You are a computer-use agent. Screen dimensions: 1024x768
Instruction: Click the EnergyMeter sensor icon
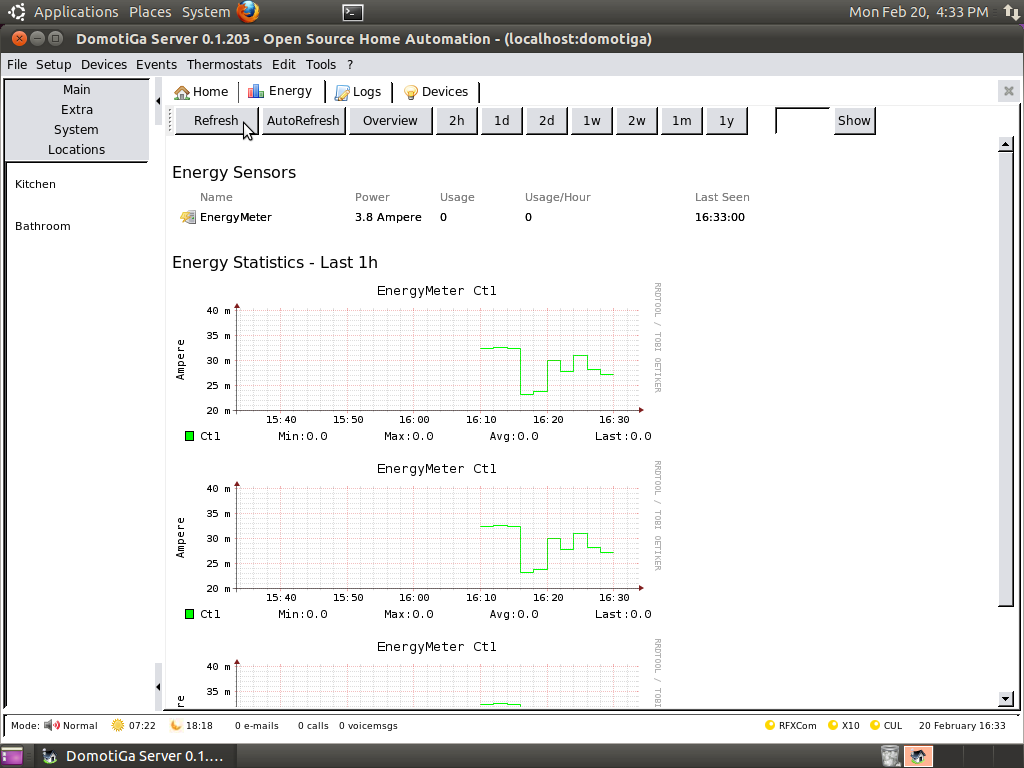click(x=187, y=217)
